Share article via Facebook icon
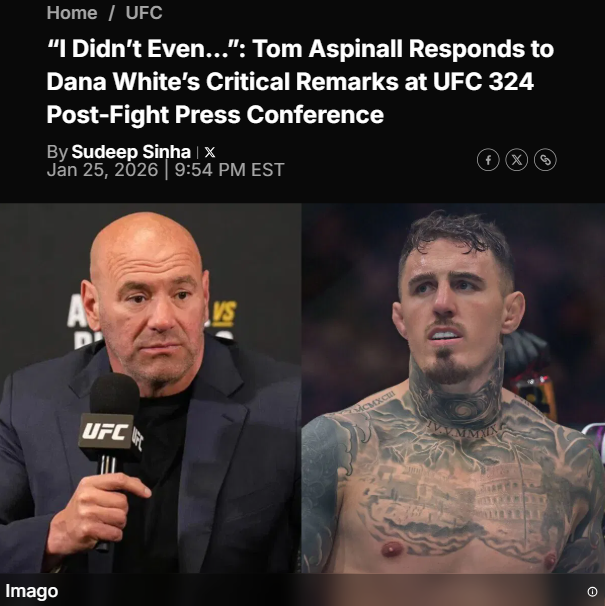Image resolution: width=605 pixels, height=606 pixels. pyautogui.click(x=488, y=160)
